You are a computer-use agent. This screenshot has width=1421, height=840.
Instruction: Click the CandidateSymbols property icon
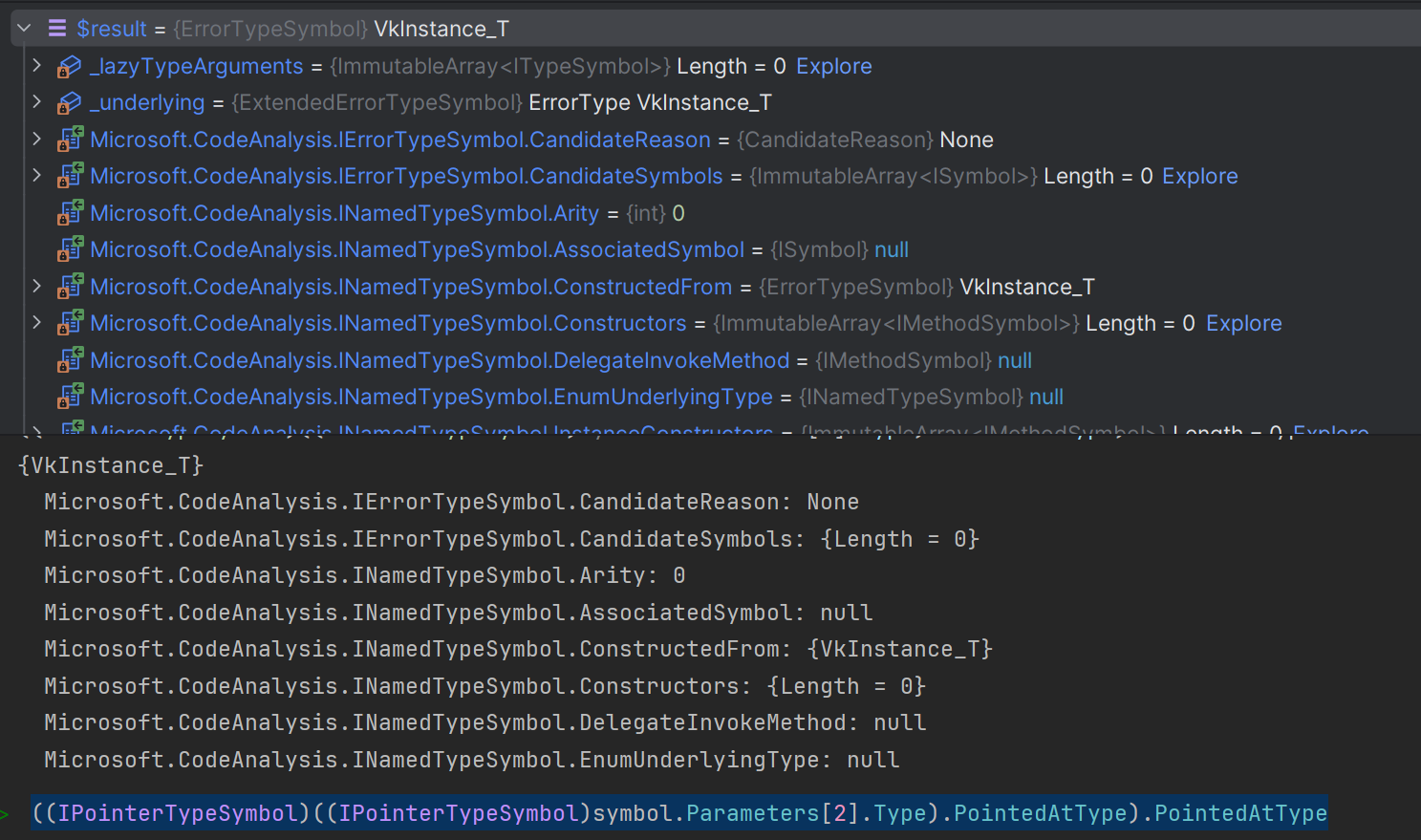(70, 177)
